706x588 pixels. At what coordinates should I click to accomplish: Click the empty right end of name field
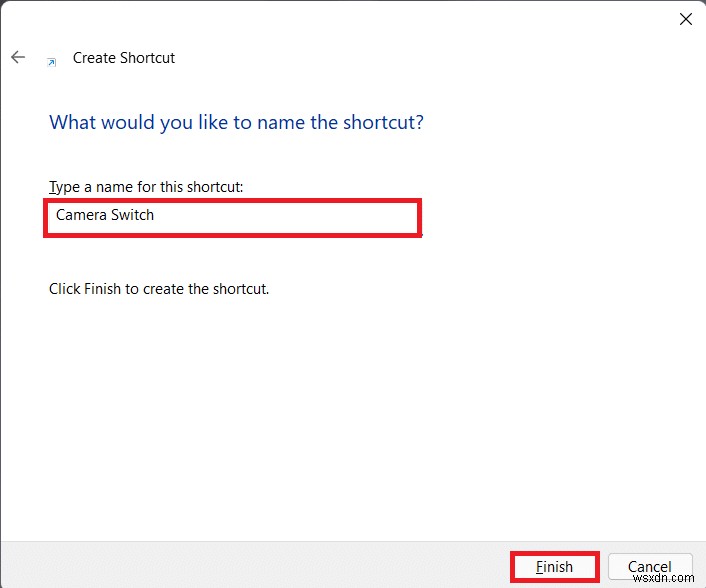(350, 216)
